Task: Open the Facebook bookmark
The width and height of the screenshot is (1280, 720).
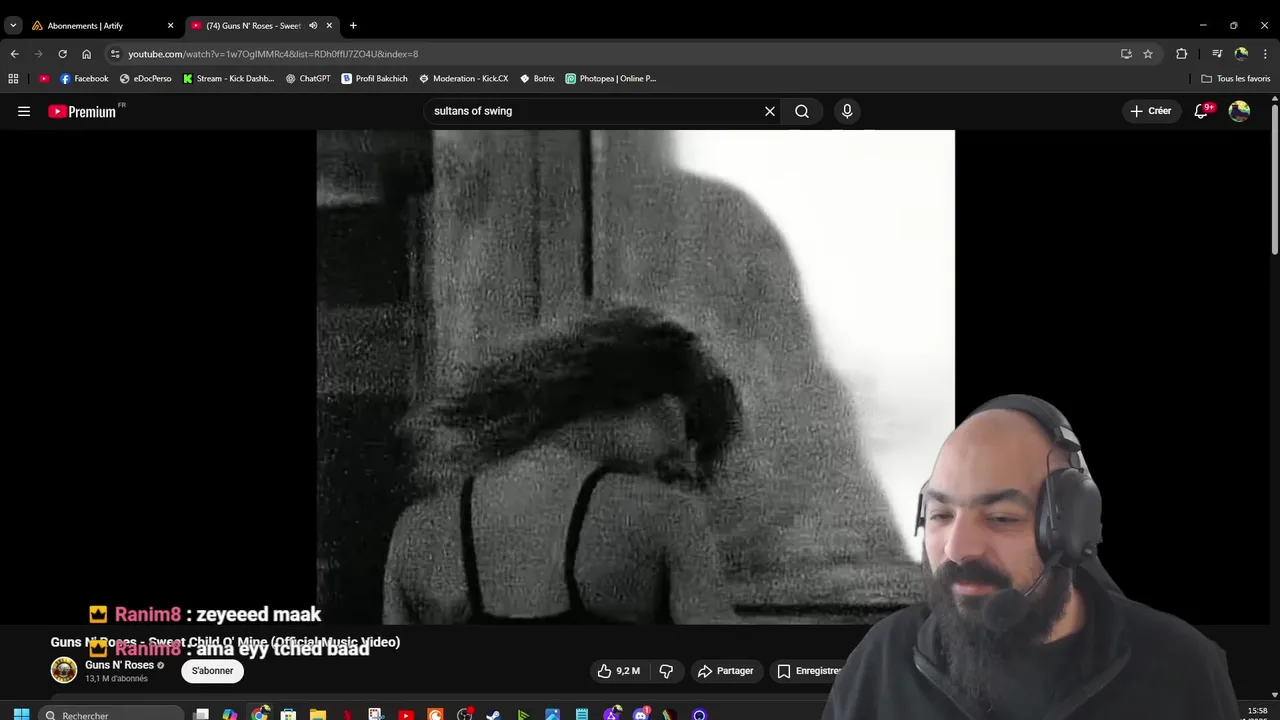Action: pyautogui.click(x=84, y=79)
